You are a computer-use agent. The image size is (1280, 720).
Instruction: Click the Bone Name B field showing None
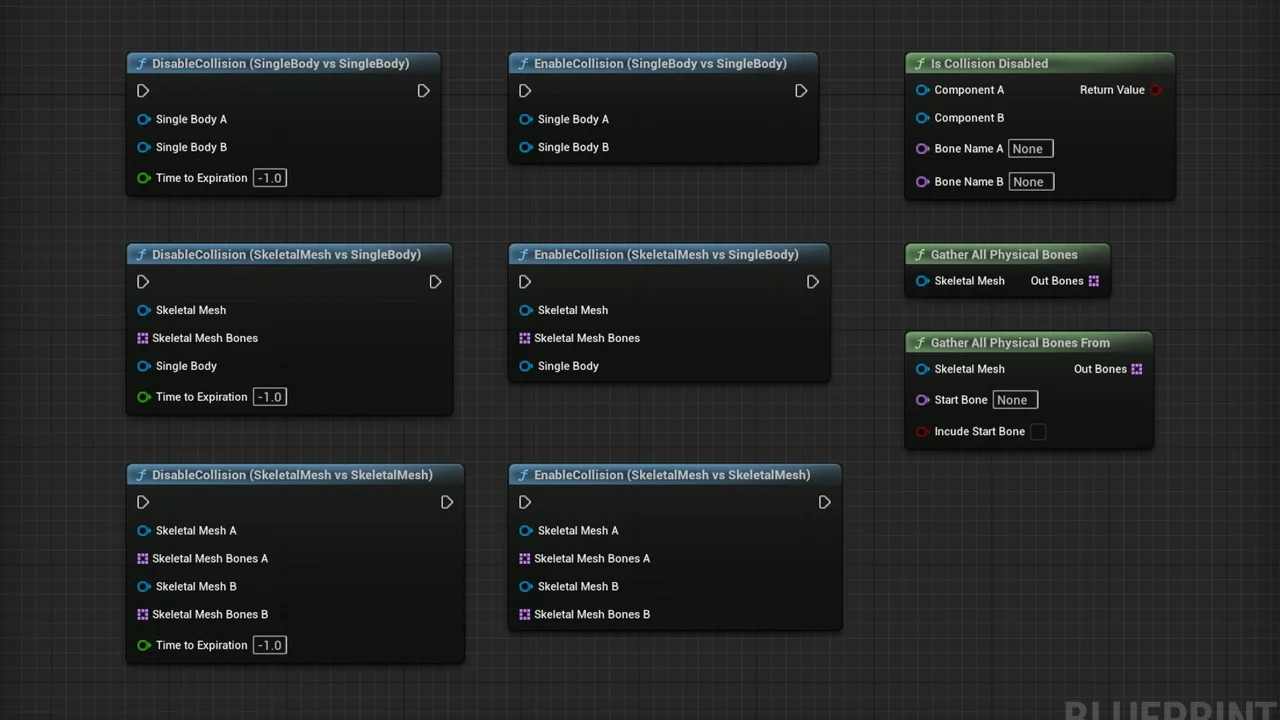point(1030,182)
